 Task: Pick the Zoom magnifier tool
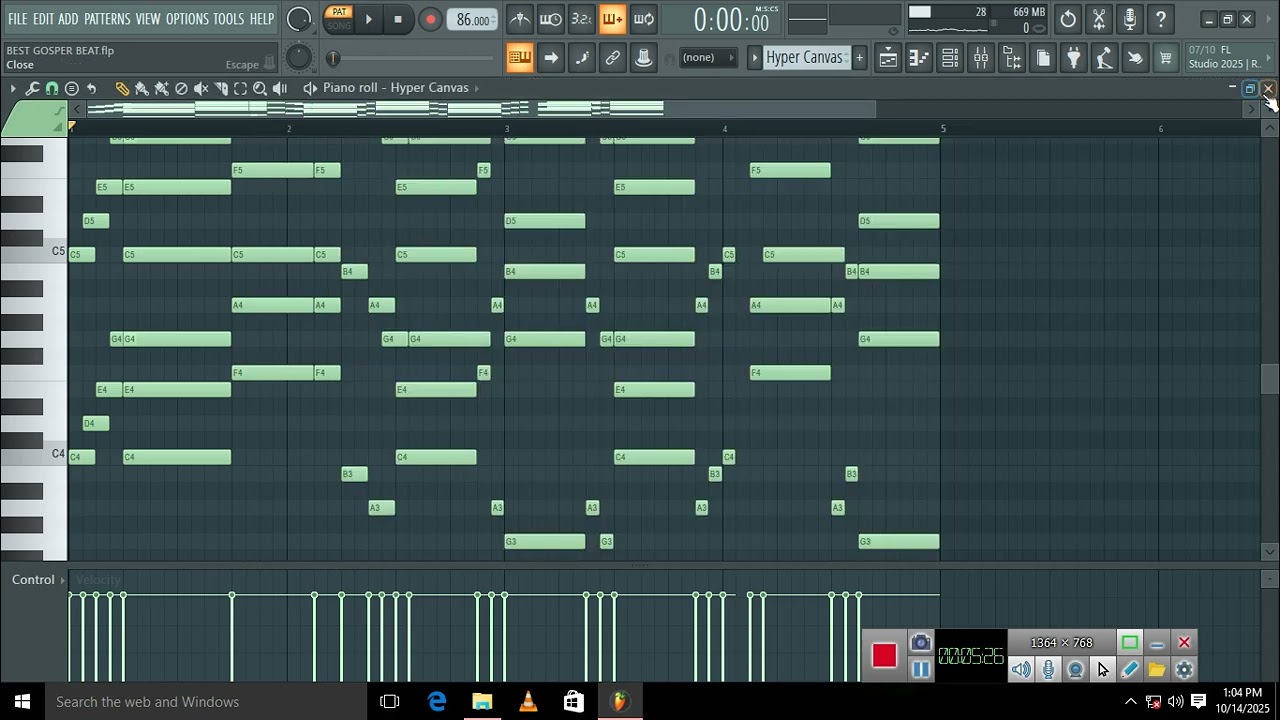tap(260, 88)
